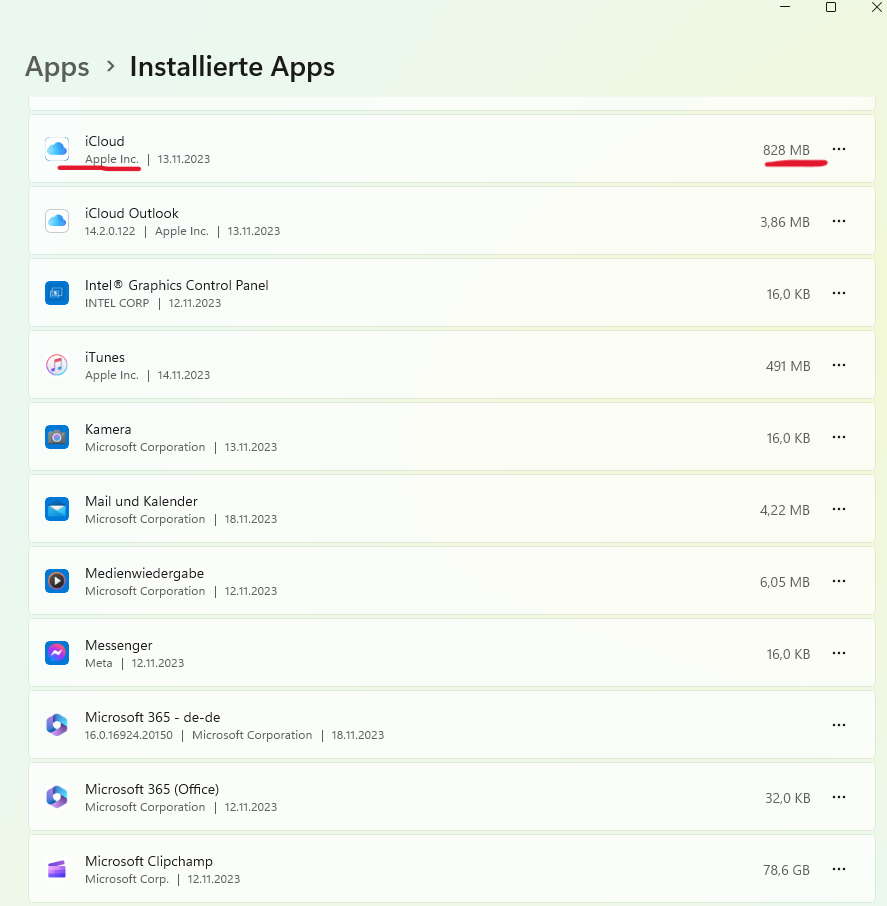Open more options for Microsoft Clipchamp
The image size is (887, 906).
839,869
